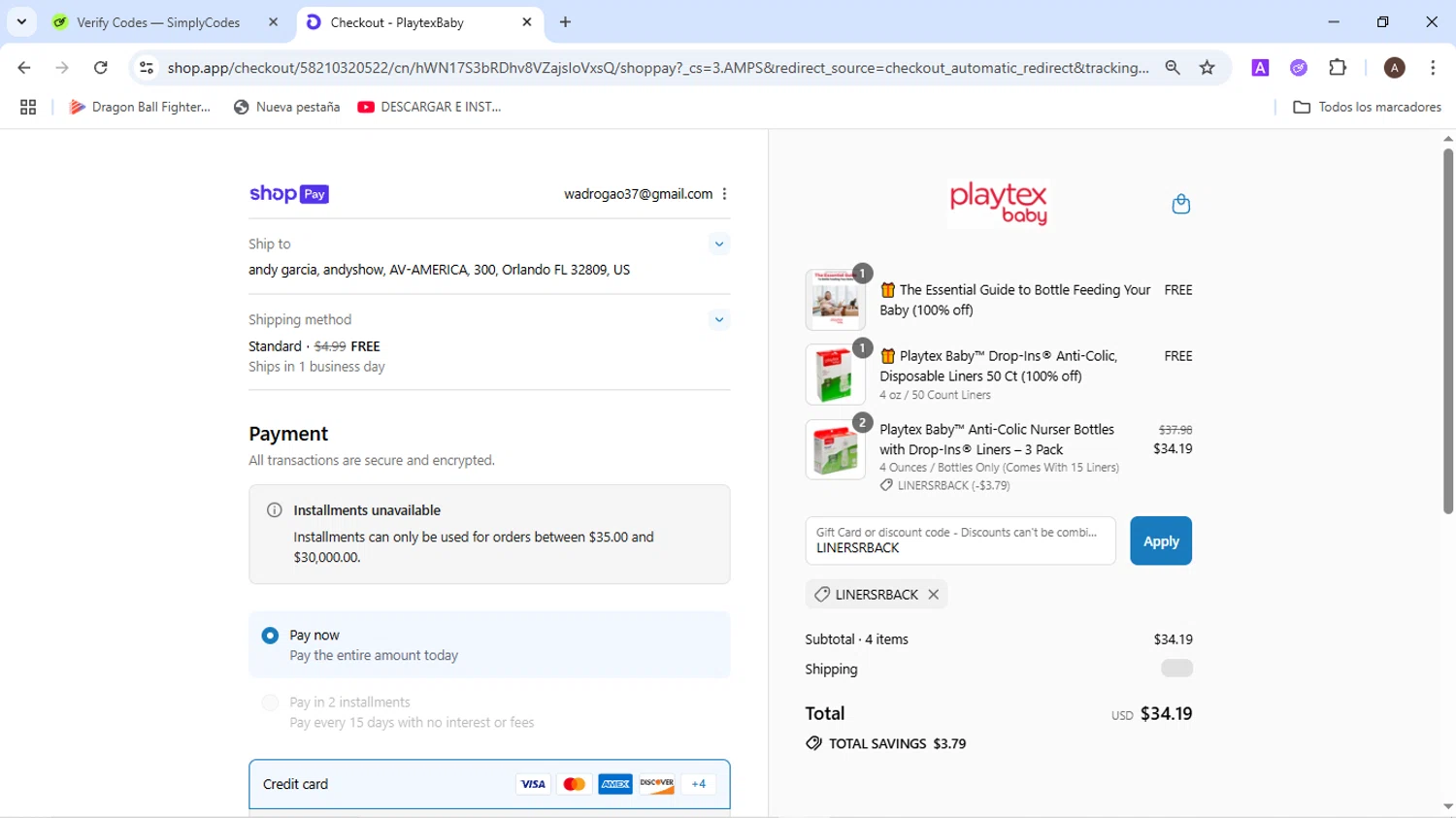Open Dragon Ball Fighter bookmark
The height and width of the screenshot is (818, 1456).
click(x=140, y=108)
